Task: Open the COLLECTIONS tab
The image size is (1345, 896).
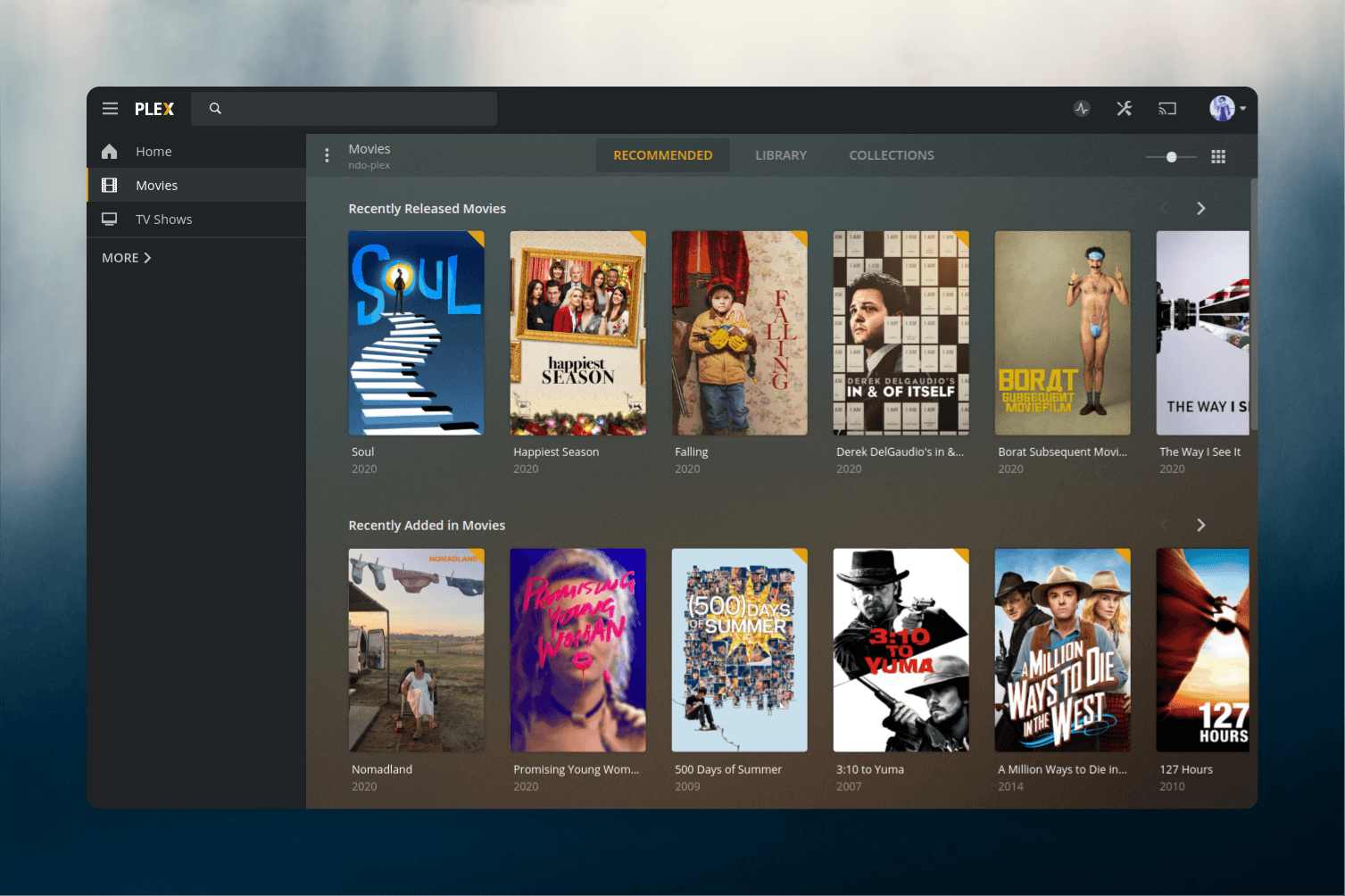Action: click(891, 154)
